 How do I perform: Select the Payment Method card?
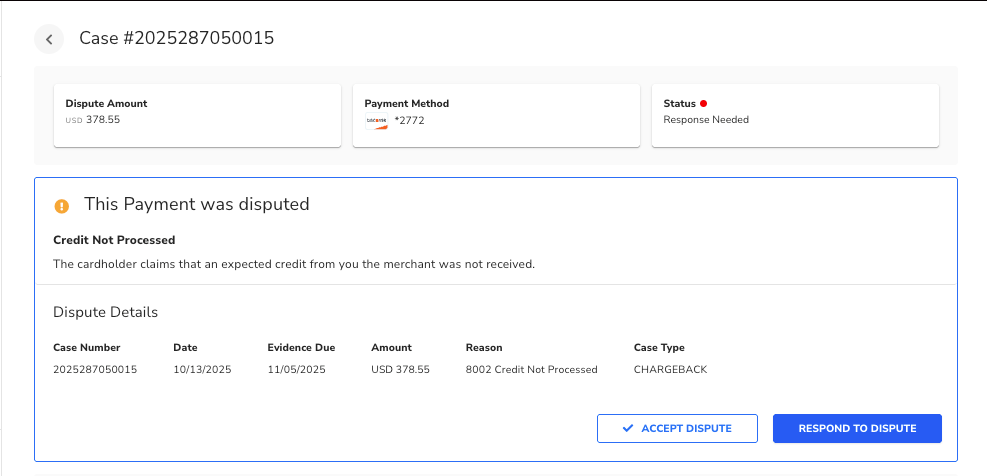496,115
